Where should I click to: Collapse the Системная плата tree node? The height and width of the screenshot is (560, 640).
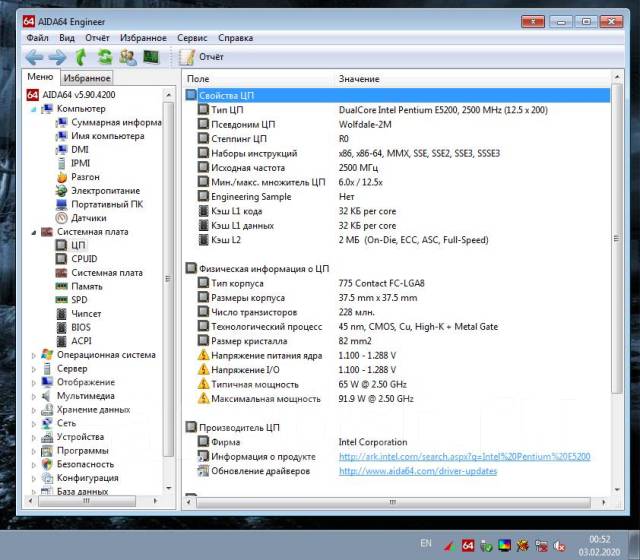[34, 231]
